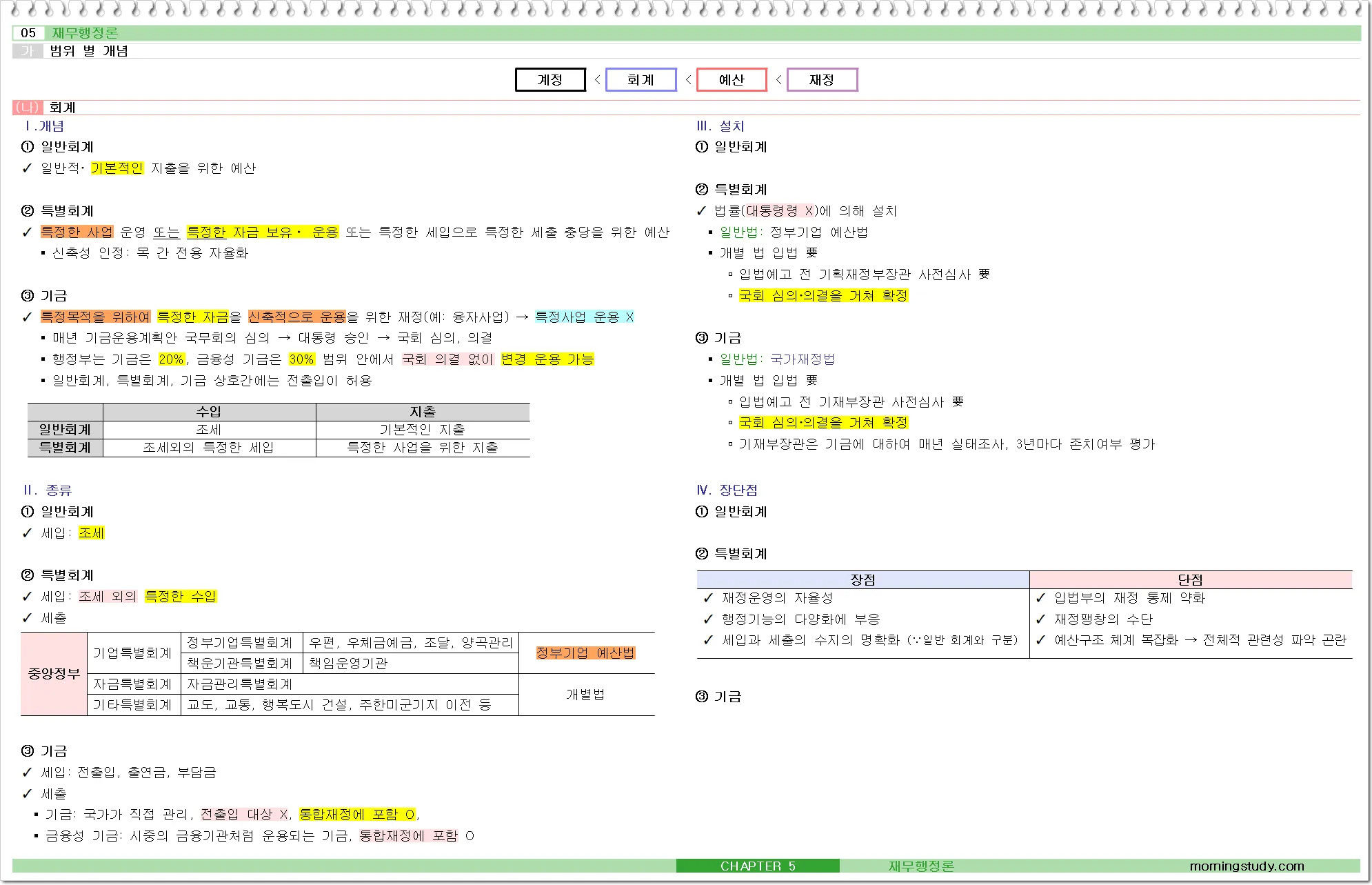Click 정부기업특별회계 table cell

241,643
